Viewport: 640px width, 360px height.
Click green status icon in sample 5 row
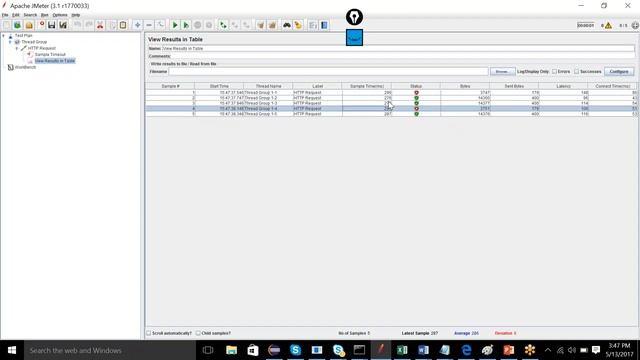click(x=416, y=114)
